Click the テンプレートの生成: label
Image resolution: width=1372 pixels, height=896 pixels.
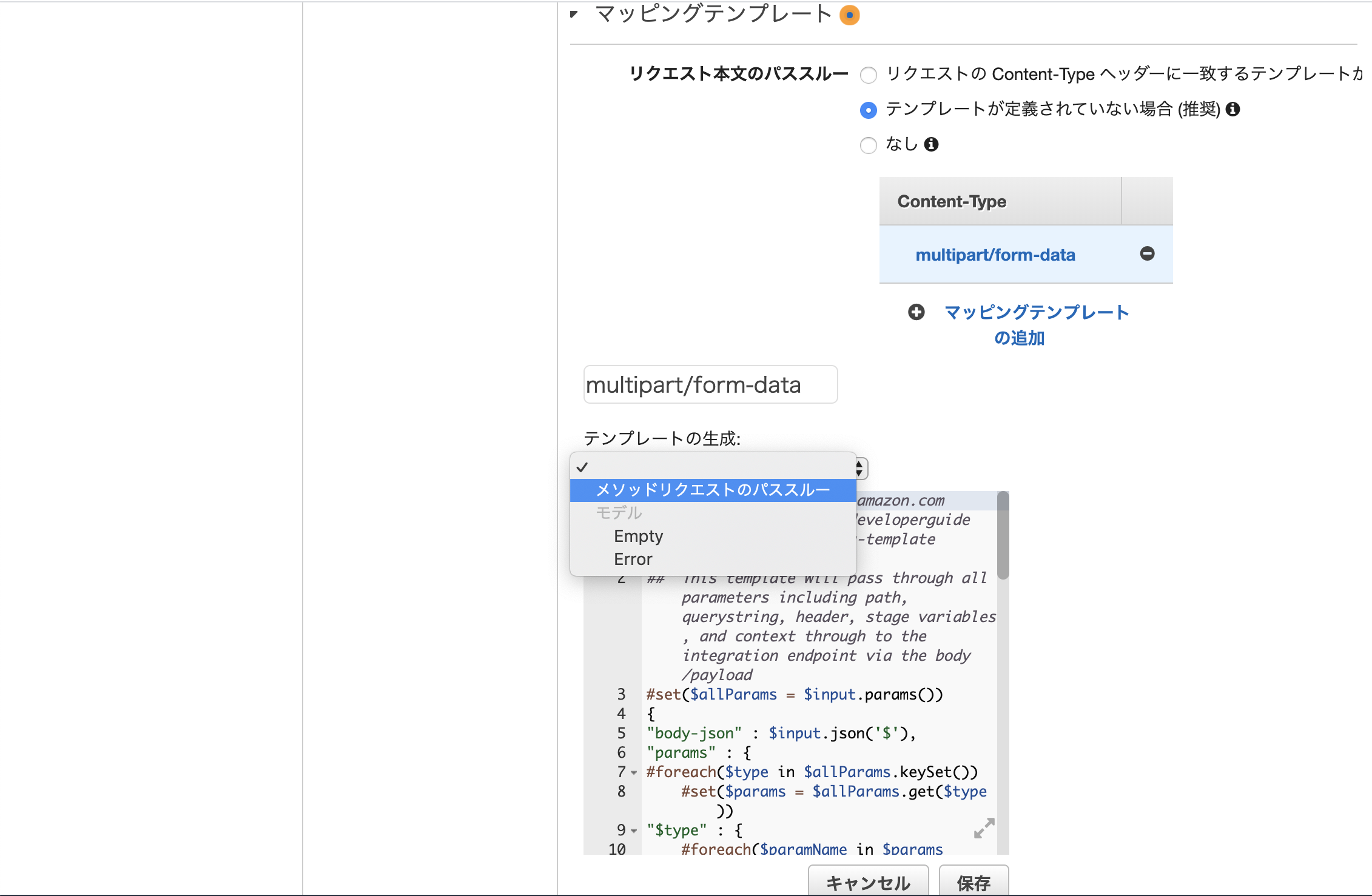click(x=662, y=438)
